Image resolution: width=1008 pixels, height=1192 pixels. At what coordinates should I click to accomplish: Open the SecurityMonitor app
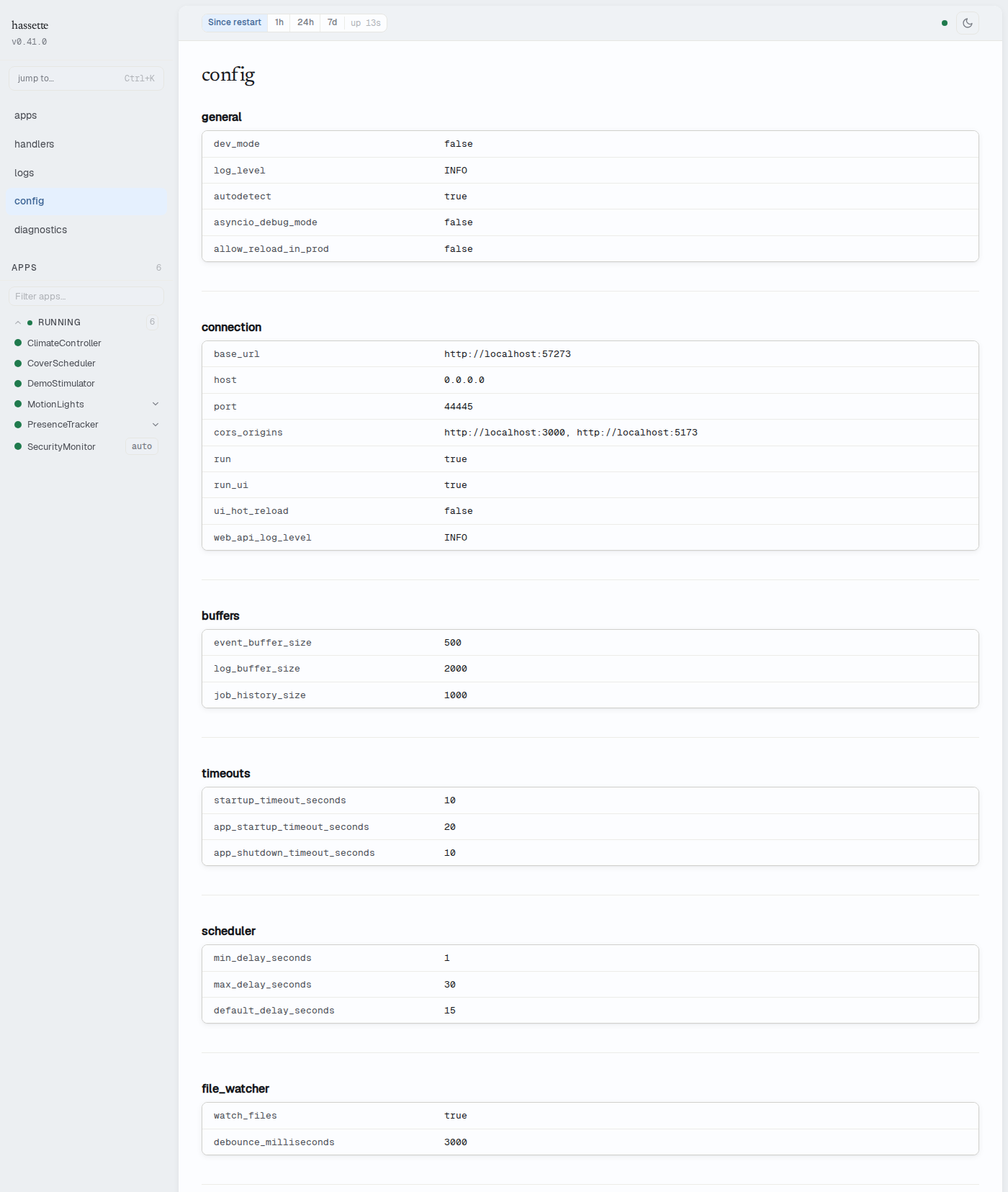(x=61, y=447)
